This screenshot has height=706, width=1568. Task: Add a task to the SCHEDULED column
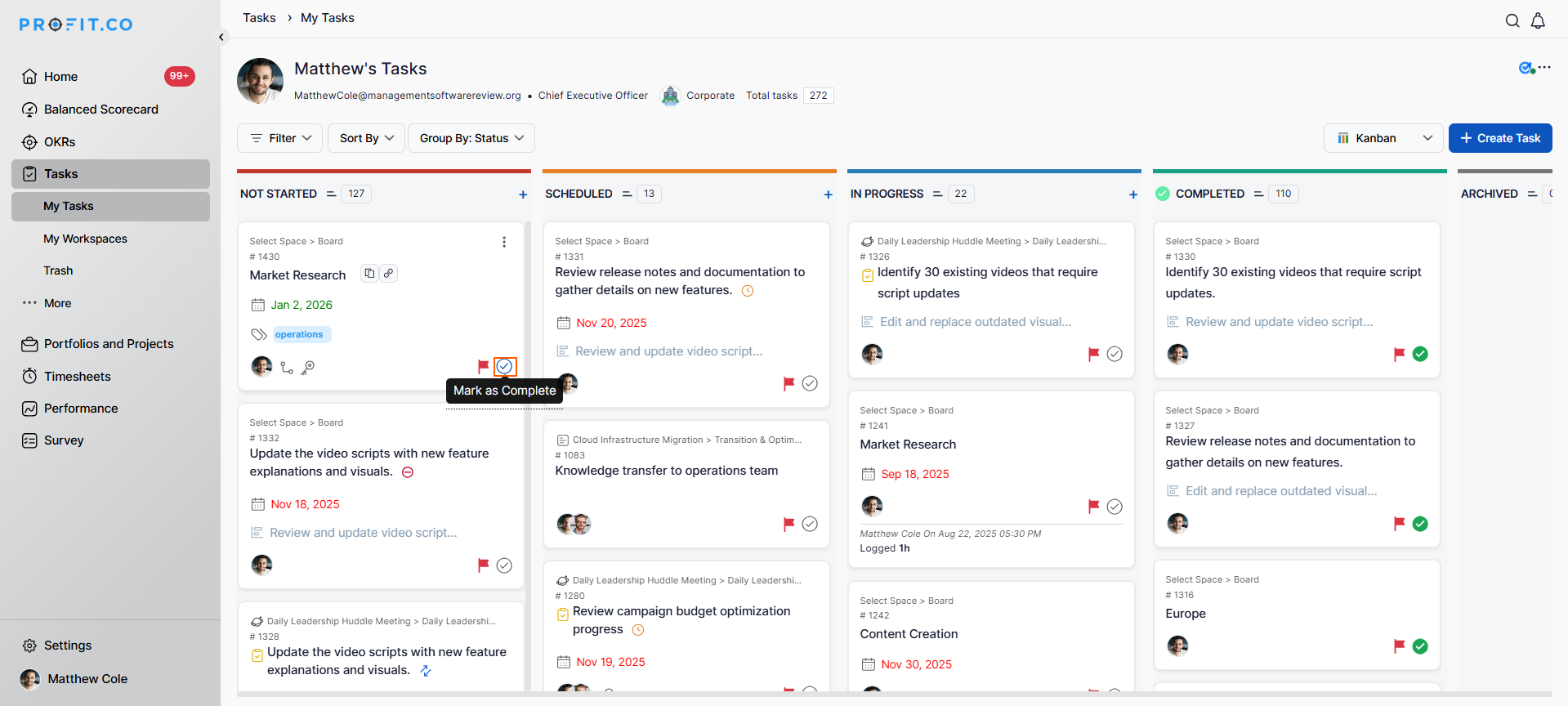pos(829,194)
